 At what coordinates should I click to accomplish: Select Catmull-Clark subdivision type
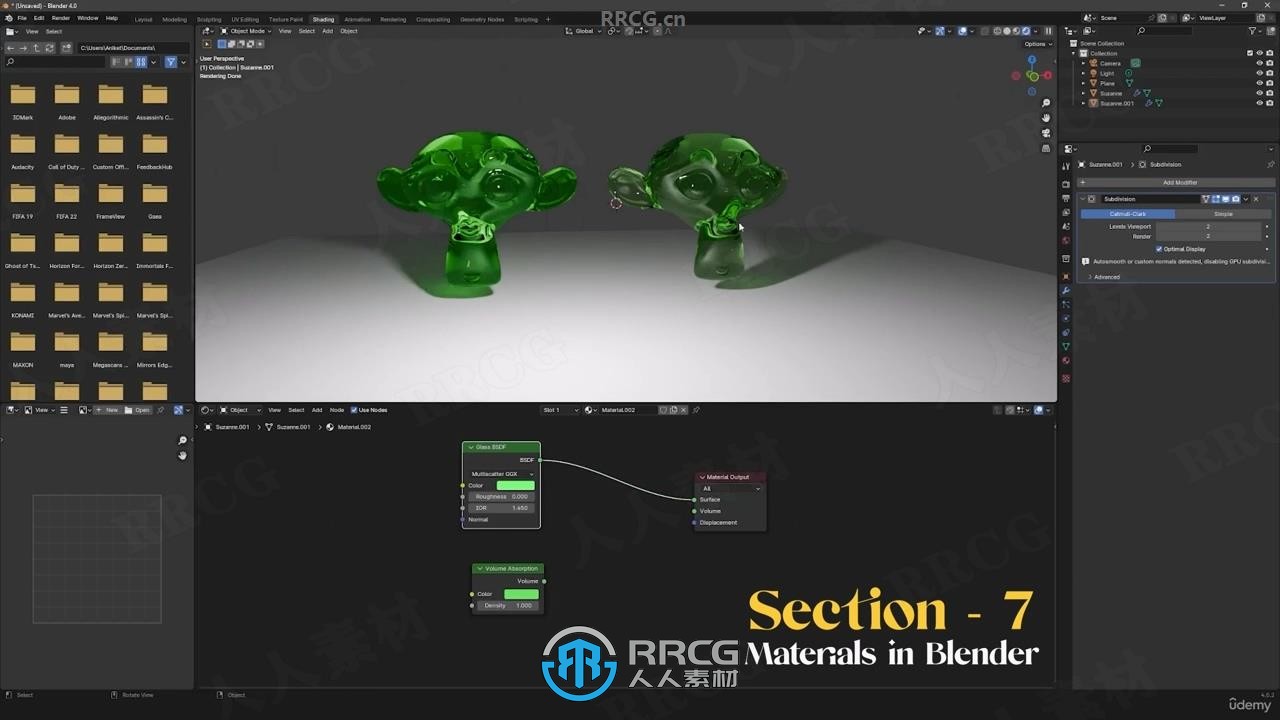pos(1127,214)
